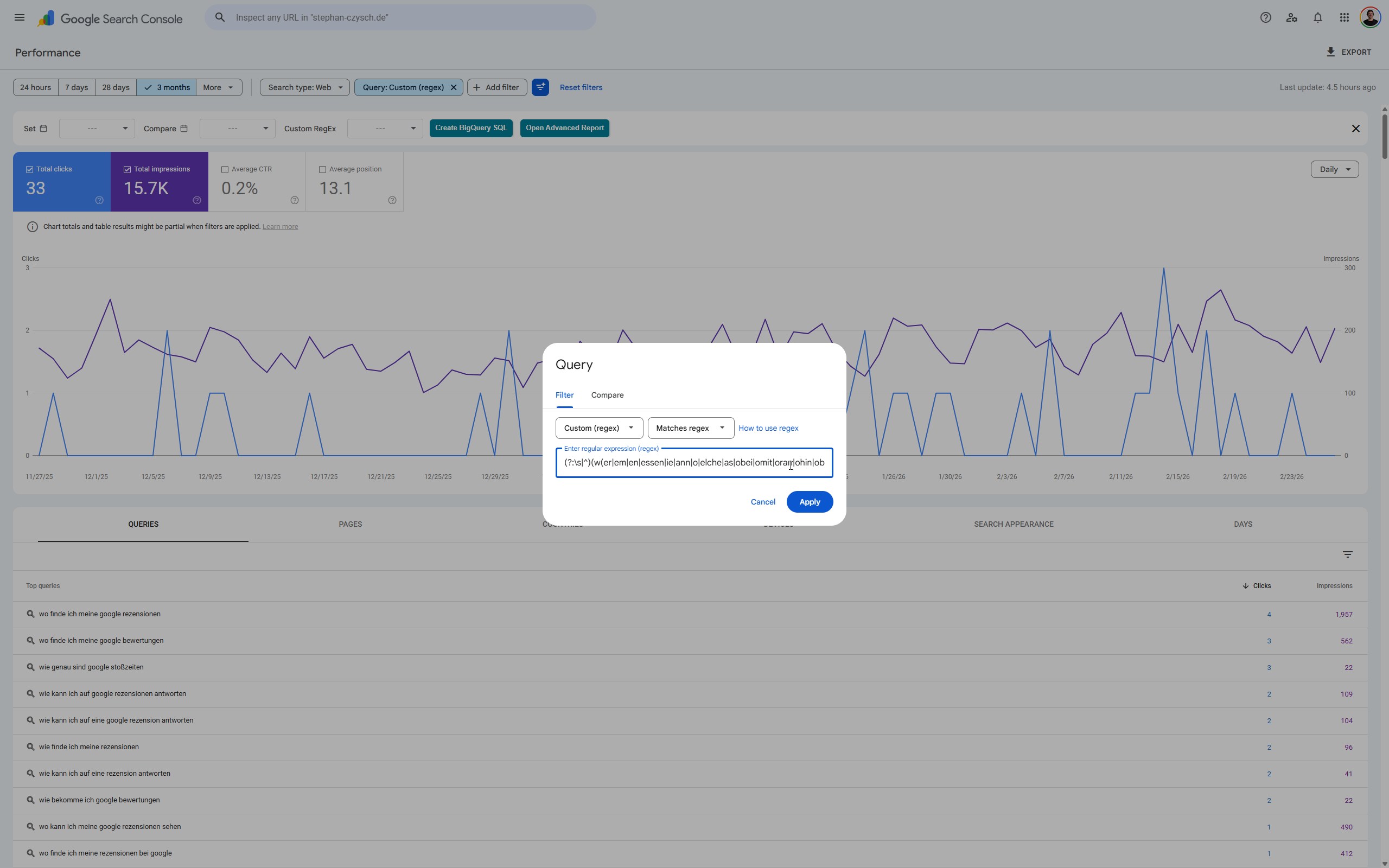Remove the Query regex filter chip
The height and width of the screenshot is (868, 1389).
(x=454, y=87)
